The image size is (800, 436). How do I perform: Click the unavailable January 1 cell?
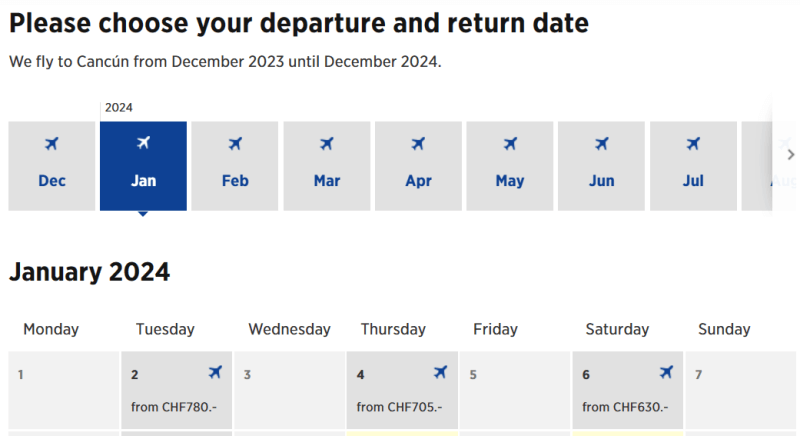pyautogui.click(x=64, y=390)
